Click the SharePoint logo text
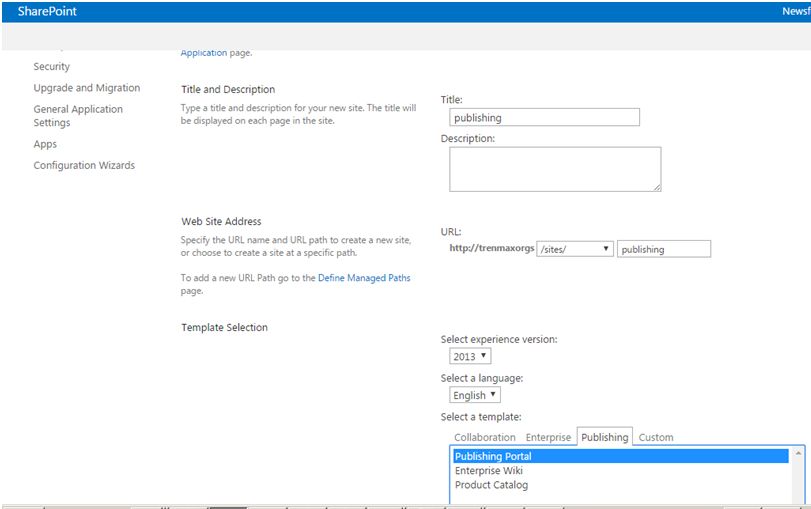The height and width of the screenshot is (509, 811). tap(47, 11)
